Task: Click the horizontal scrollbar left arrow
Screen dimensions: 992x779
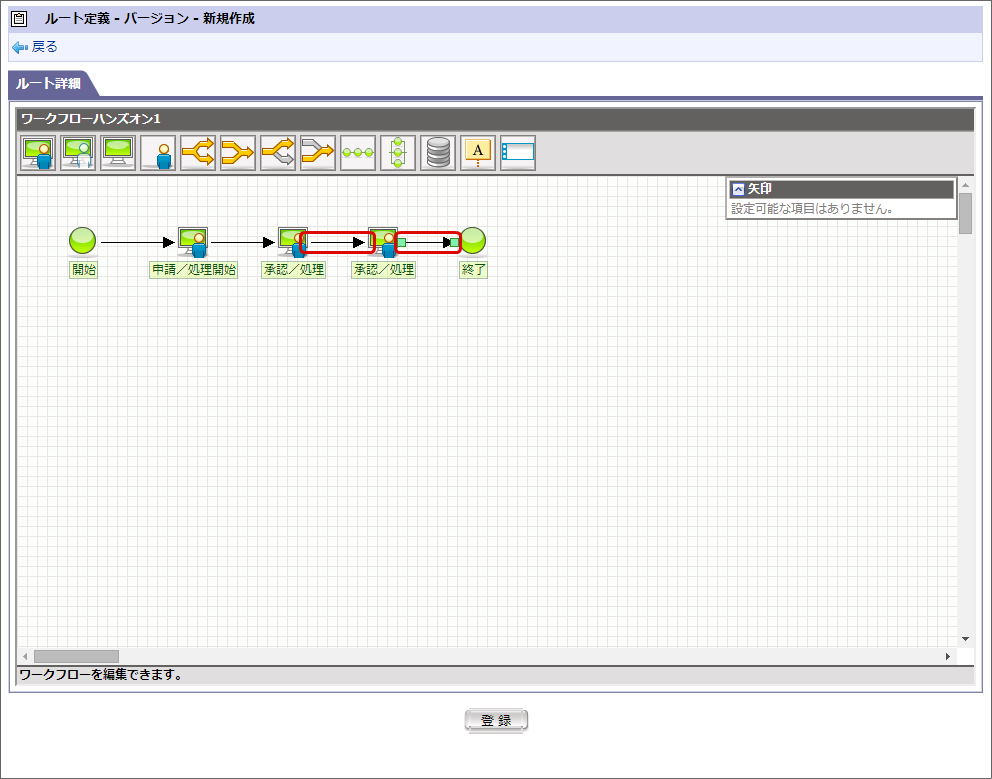Action: click(x=25, y=656)
